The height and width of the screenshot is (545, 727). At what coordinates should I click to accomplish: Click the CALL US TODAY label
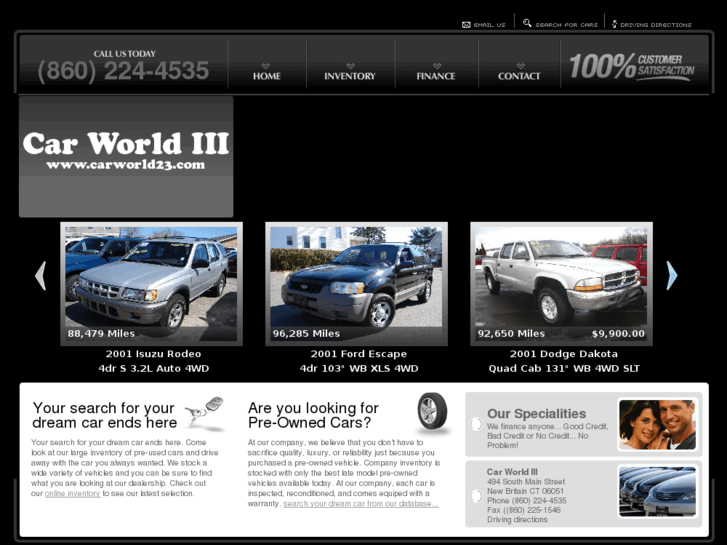125,54
